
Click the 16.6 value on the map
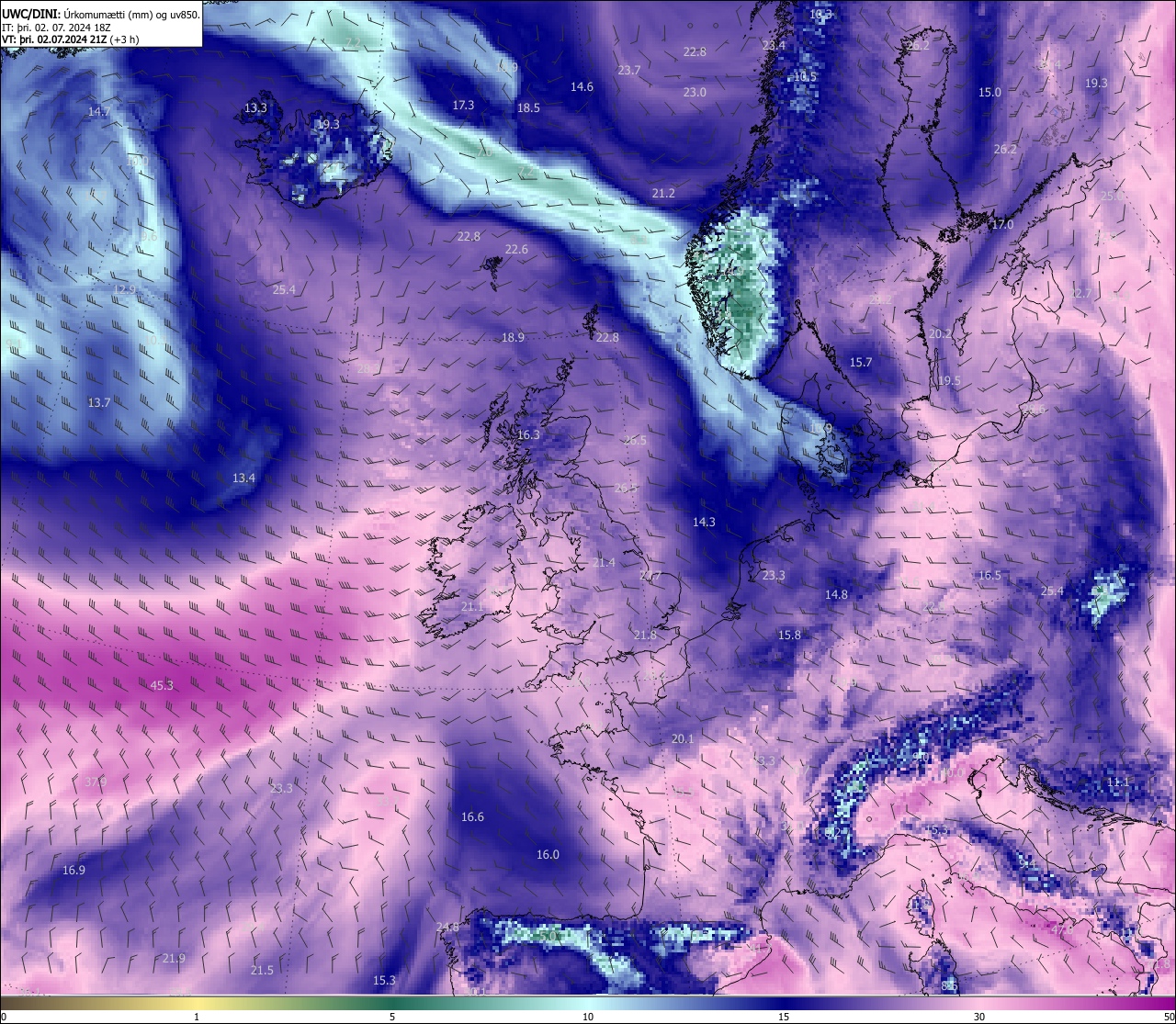pos(472,816)
